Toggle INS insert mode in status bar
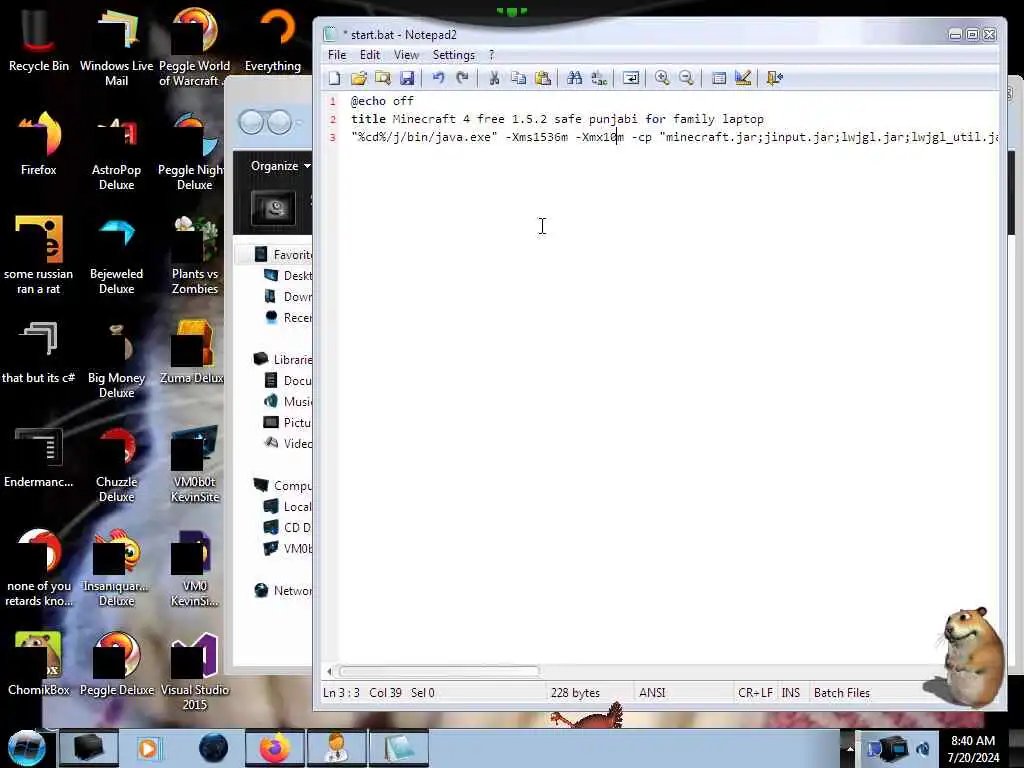 pos(790,693)
